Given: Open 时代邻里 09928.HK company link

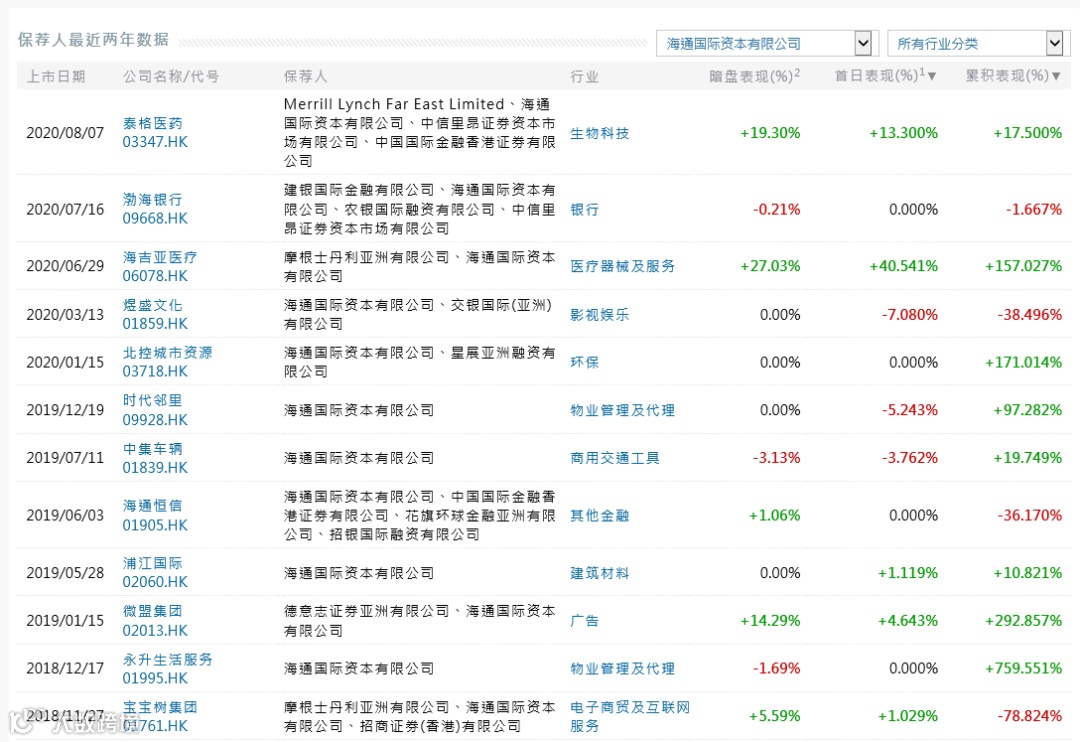Looking at the screenshot, I should tap(155, 410).
